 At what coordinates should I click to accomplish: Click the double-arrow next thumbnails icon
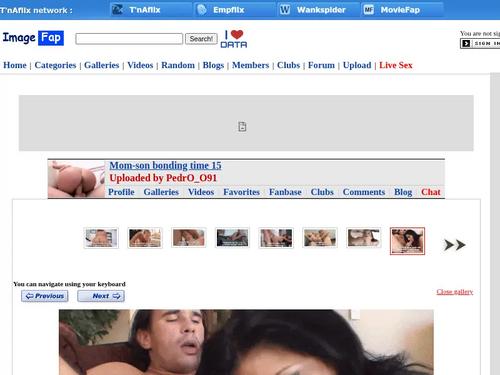click(454, 245)
